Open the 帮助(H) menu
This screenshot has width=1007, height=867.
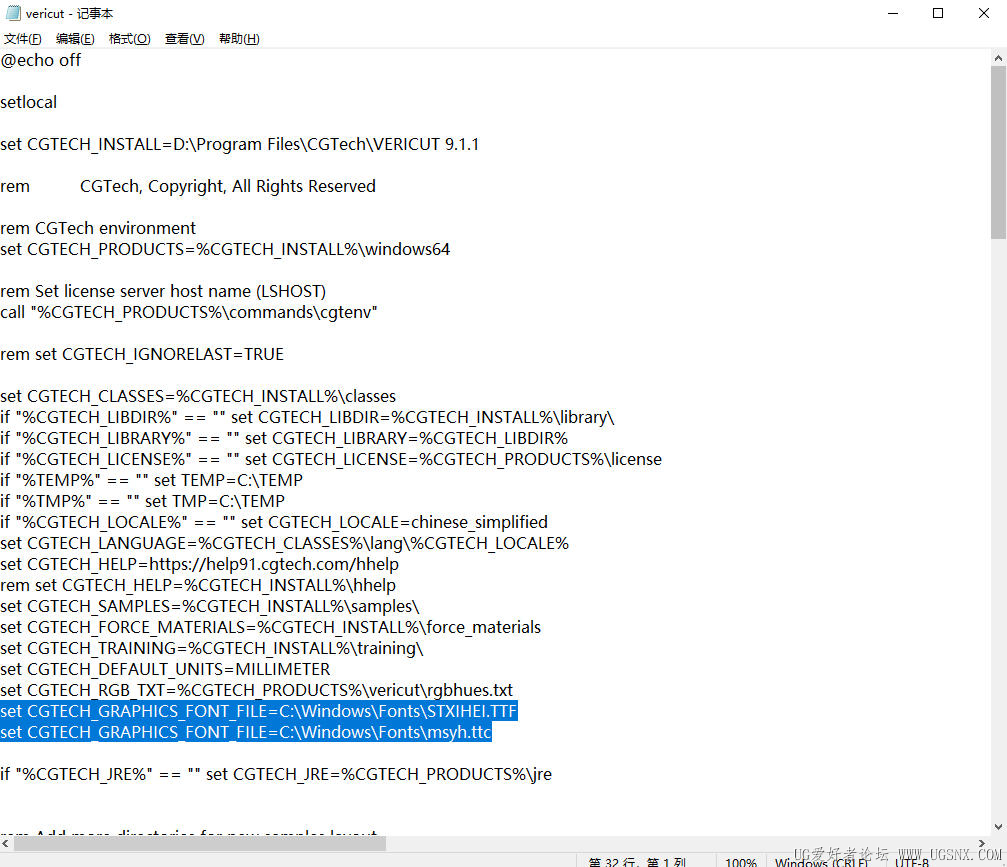[x=239, y=39]
